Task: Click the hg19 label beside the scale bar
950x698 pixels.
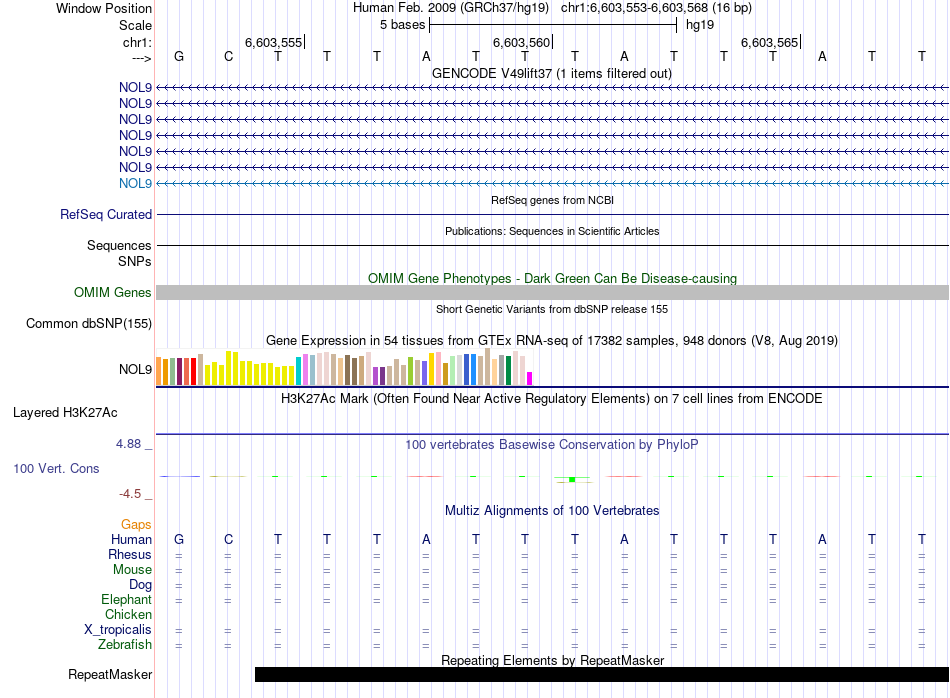Action: click(x=700, y=25)
